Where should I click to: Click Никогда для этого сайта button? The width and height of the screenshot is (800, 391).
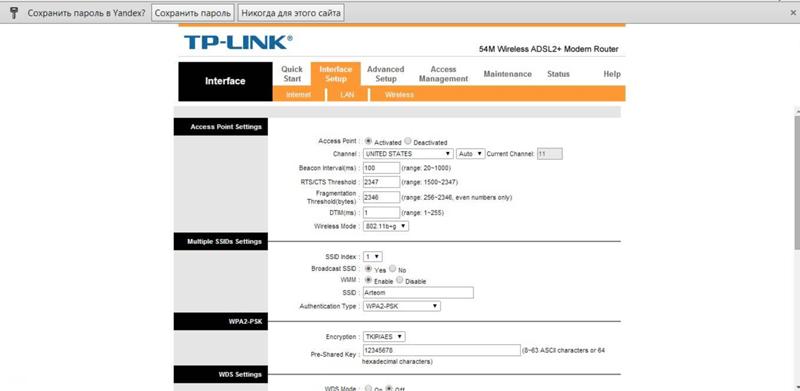coord(291,13)
